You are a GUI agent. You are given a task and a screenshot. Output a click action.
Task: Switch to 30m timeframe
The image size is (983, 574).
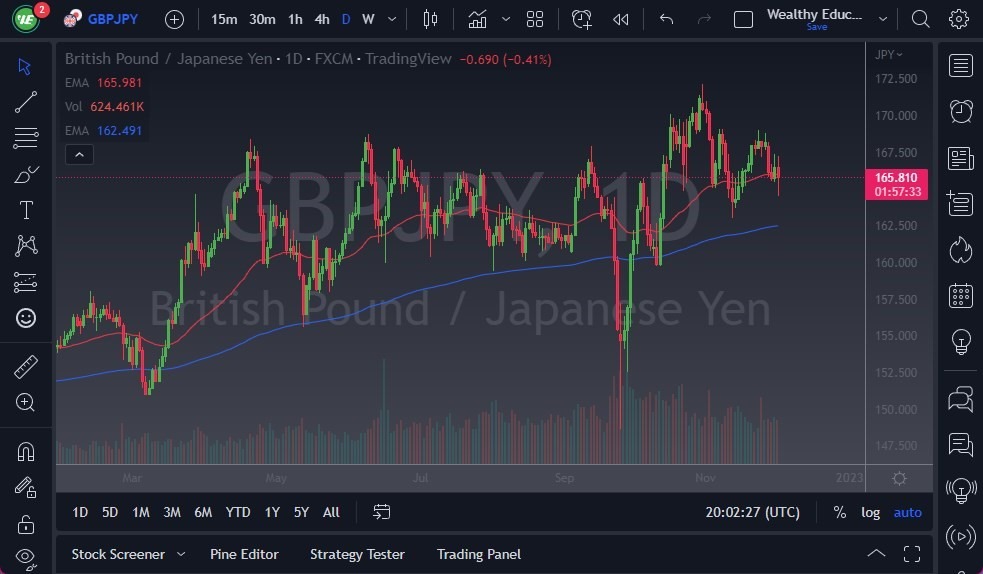click(262, 19)
